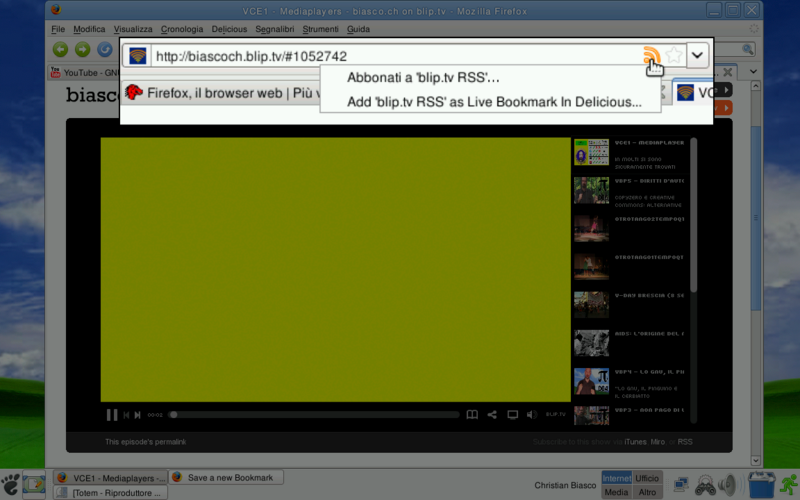Mute the player volume icon
The image size is (800, 500).
[x=532, y=415]
